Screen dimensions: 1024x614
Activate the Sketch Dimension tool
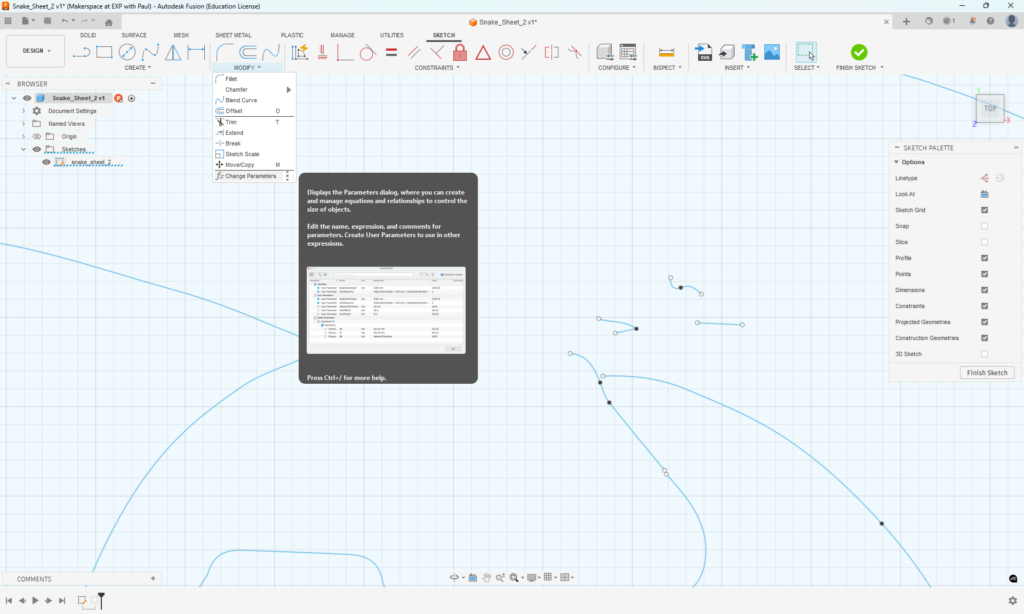coord(300,52)
